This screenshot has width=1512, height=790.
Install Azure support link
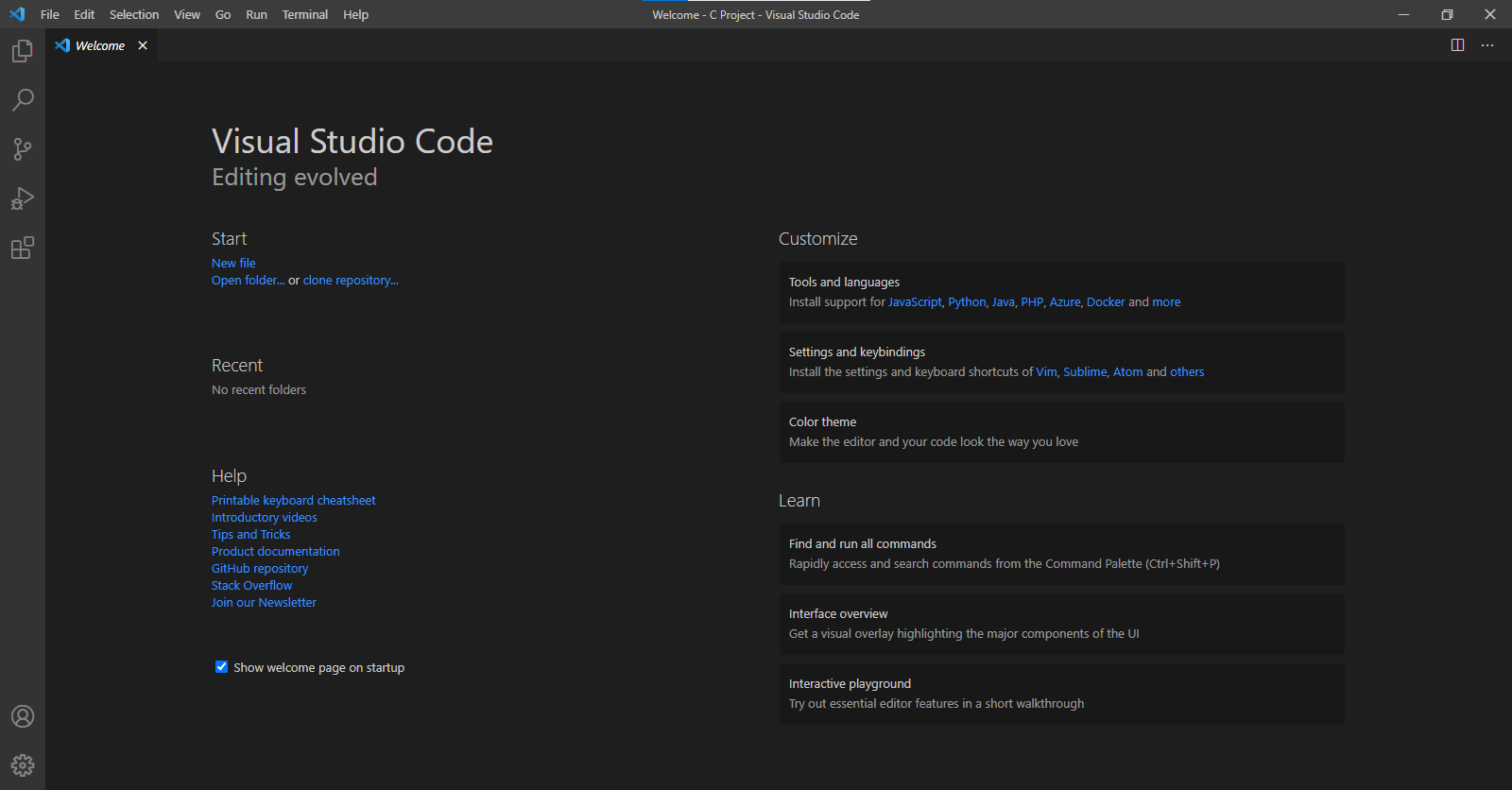click(1065, 301)
